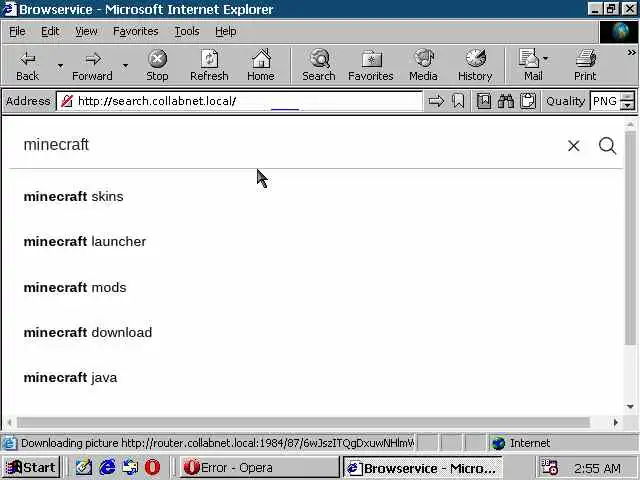Go to the Home page
This screenshot has height=480, width=640.
[x=261, y=65]
